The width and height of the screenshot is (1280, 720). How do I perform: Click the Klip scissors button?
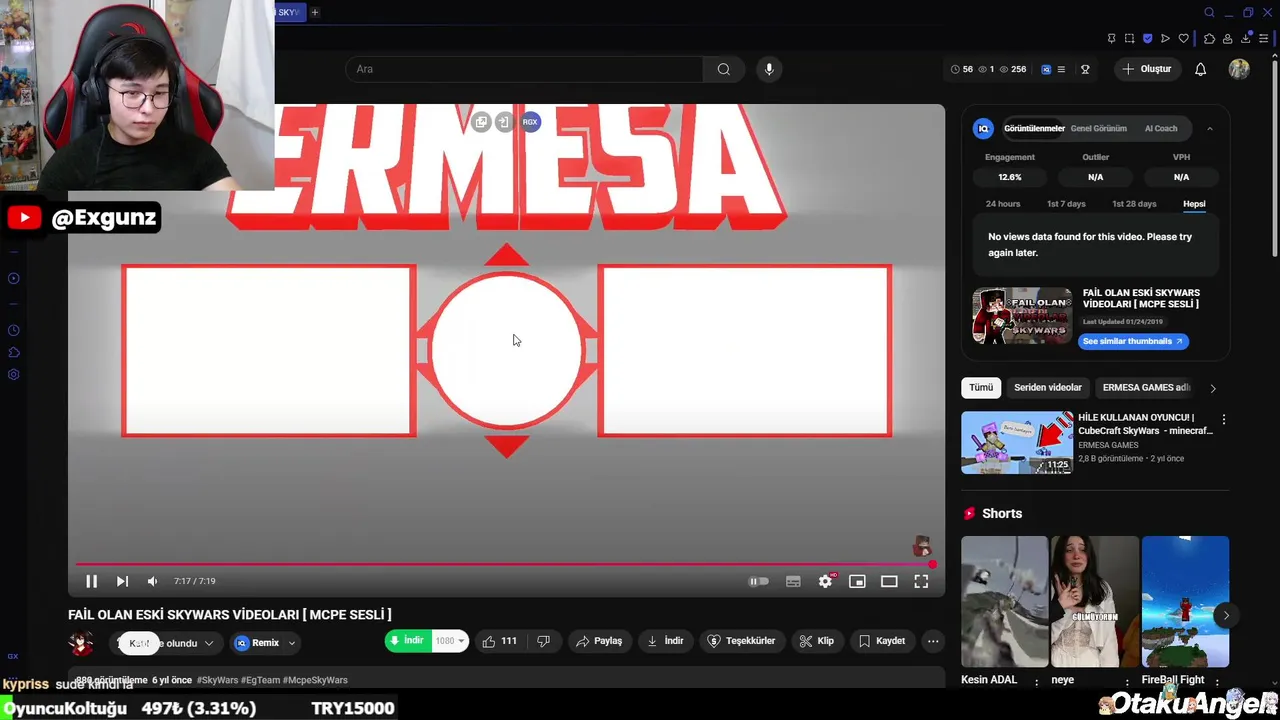[x=816, y=641]
